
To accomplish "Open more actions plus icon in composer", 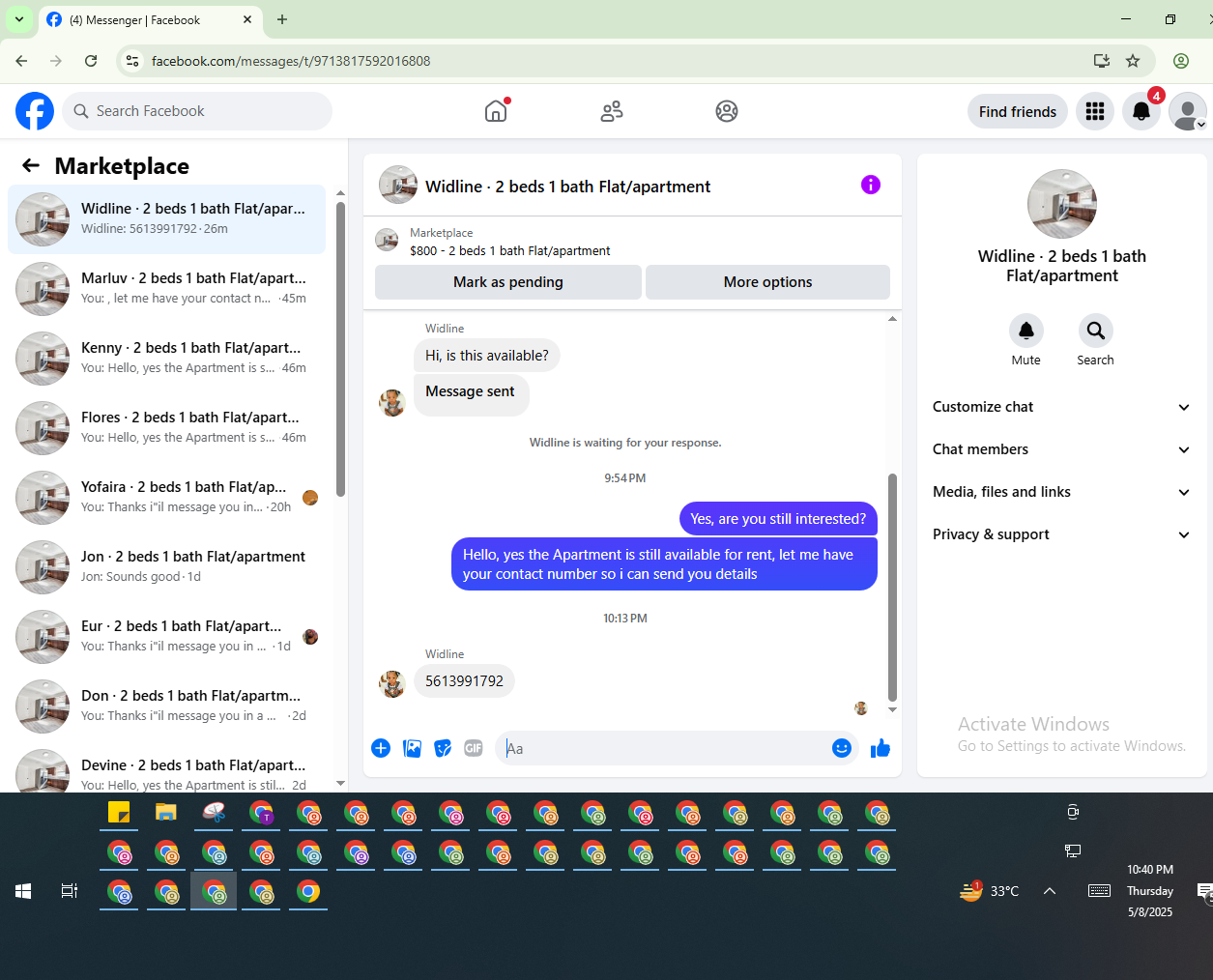I will pyautogui.click(x=381, y=748).
